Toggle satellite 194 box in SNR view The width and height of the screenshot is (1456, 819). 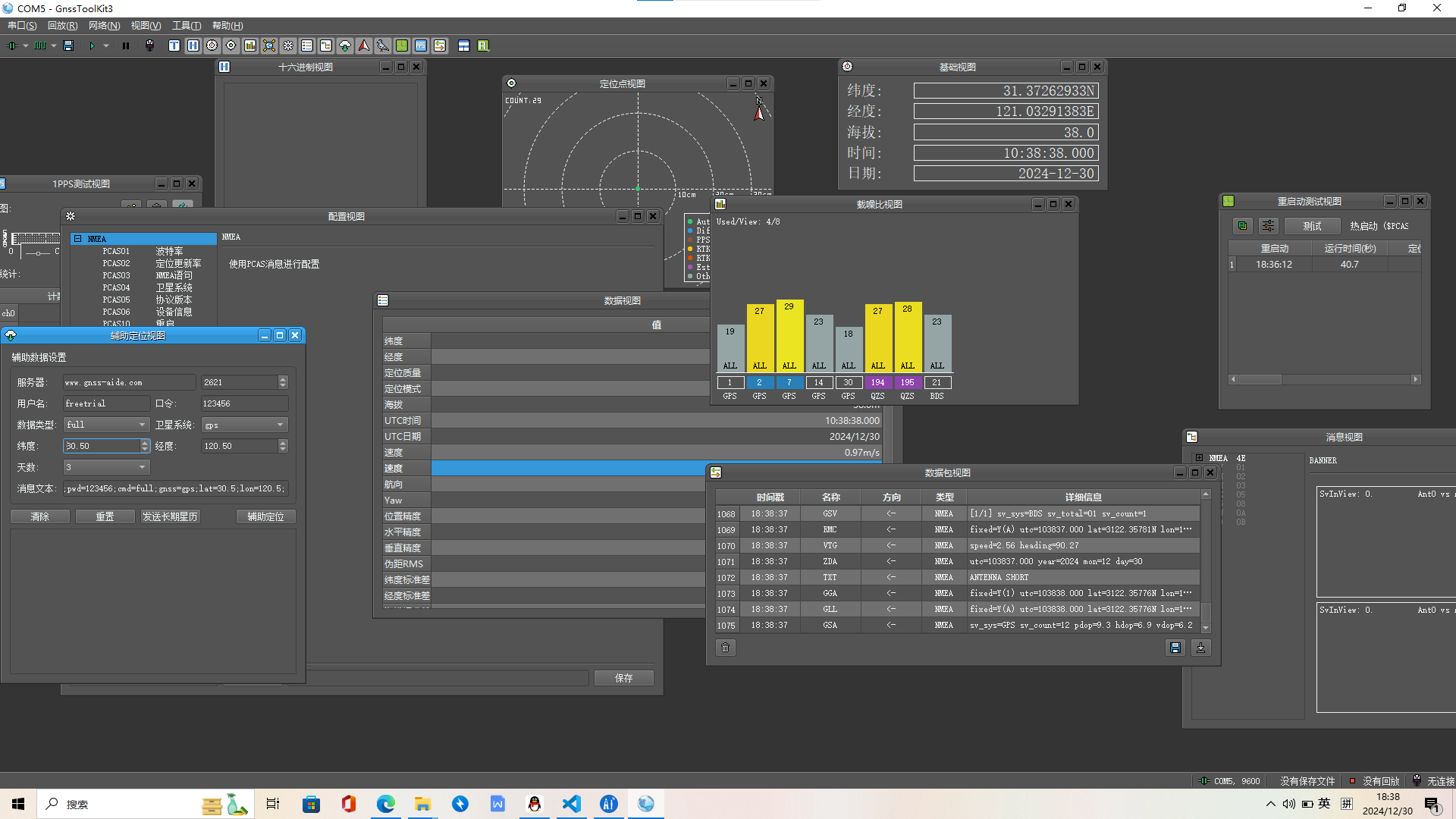point(877,382)
